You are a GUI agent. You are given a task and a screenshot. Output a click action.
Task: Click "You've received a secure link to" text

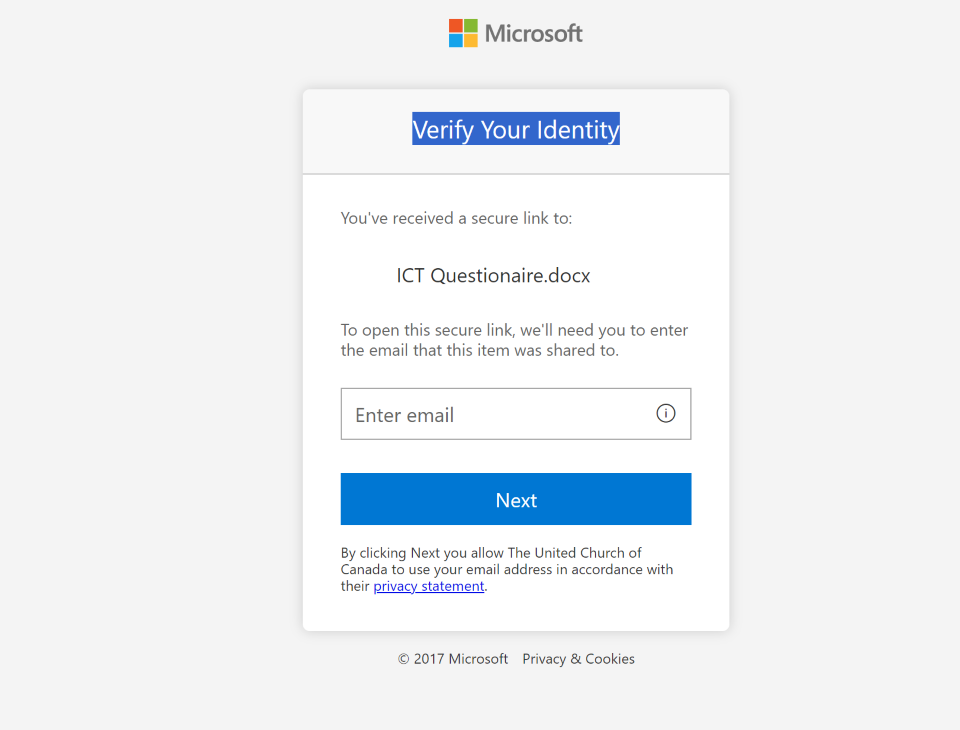click(x=456, y=219)
